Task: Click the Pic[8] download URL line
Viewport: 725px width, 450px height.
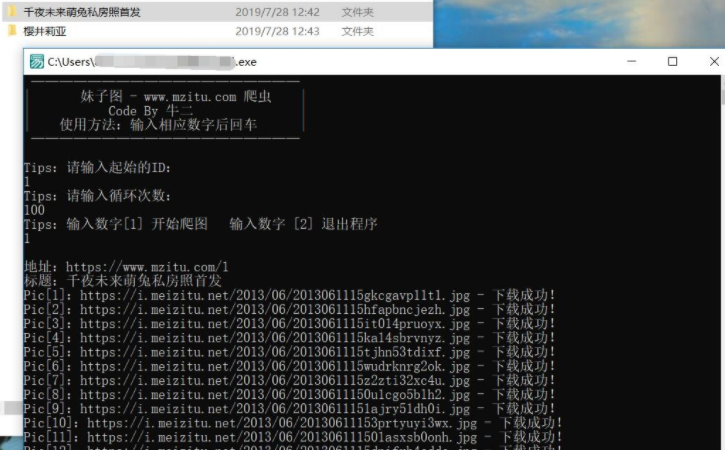Action: point(289,395)
